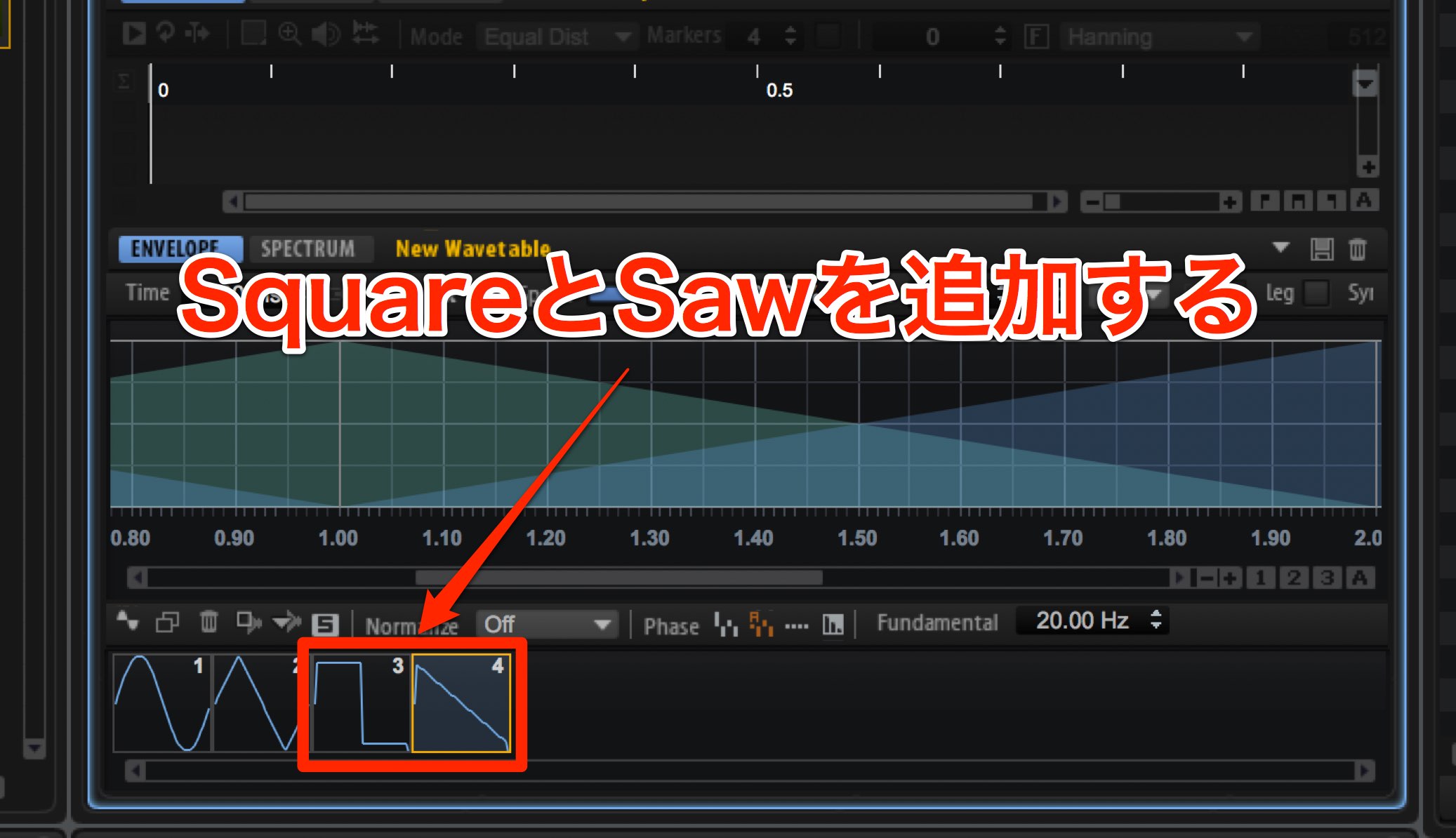Open the Mode dropdown showing Equal Dist
Image resolution: width=1456 pixels, height=838 pixels.
[557, 36]
